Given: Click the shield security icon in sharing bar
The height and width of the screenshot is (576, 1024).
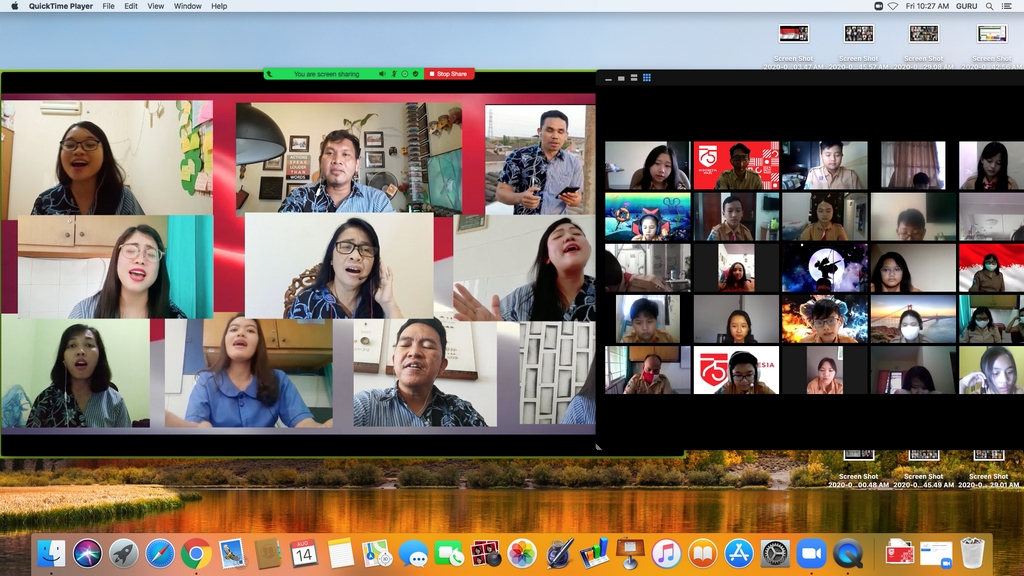Looking at the screenshot, I should (x=415, y=74).
